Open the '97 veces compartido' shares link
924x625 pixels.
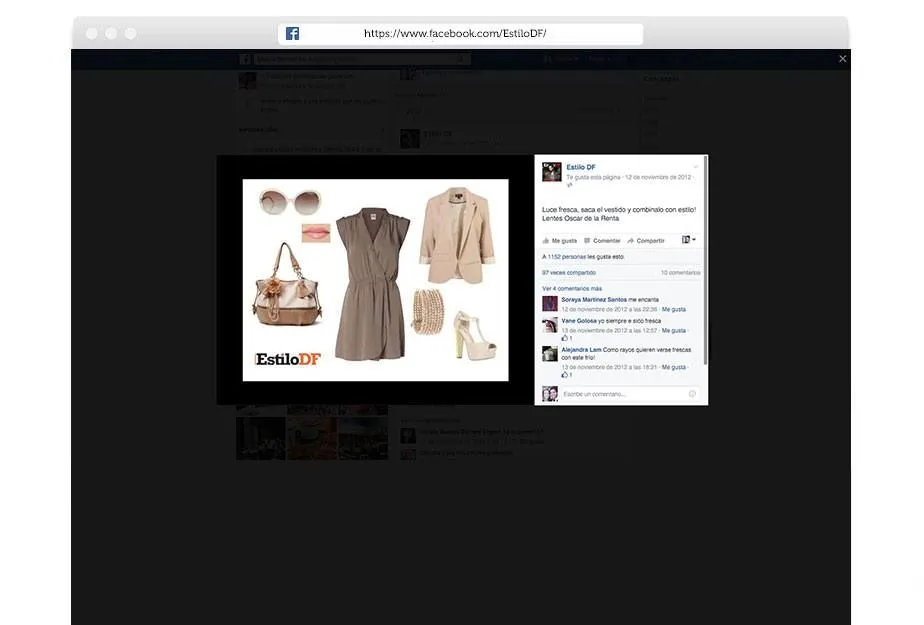569,273
